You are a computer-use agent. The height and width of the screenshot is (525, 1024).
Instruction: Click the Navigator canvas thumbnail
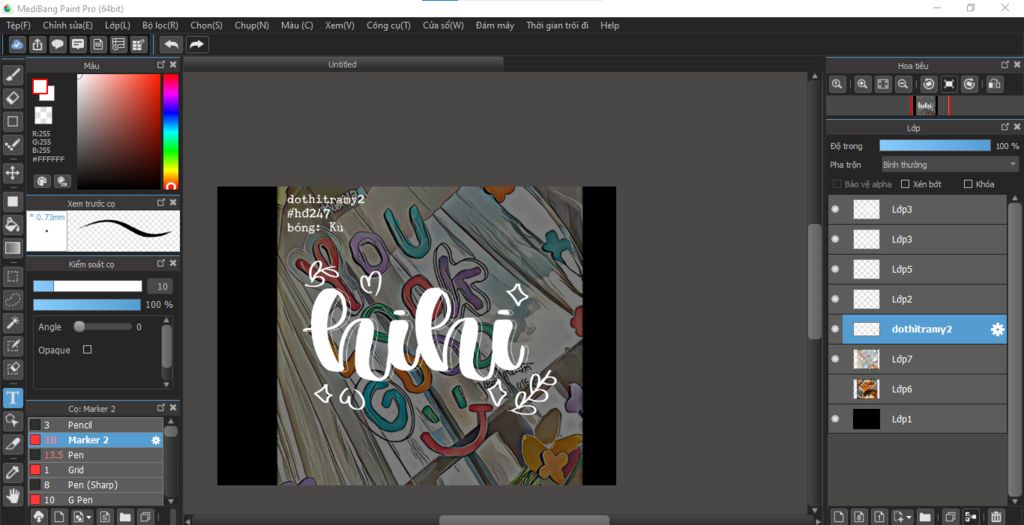tap(926, 106)
